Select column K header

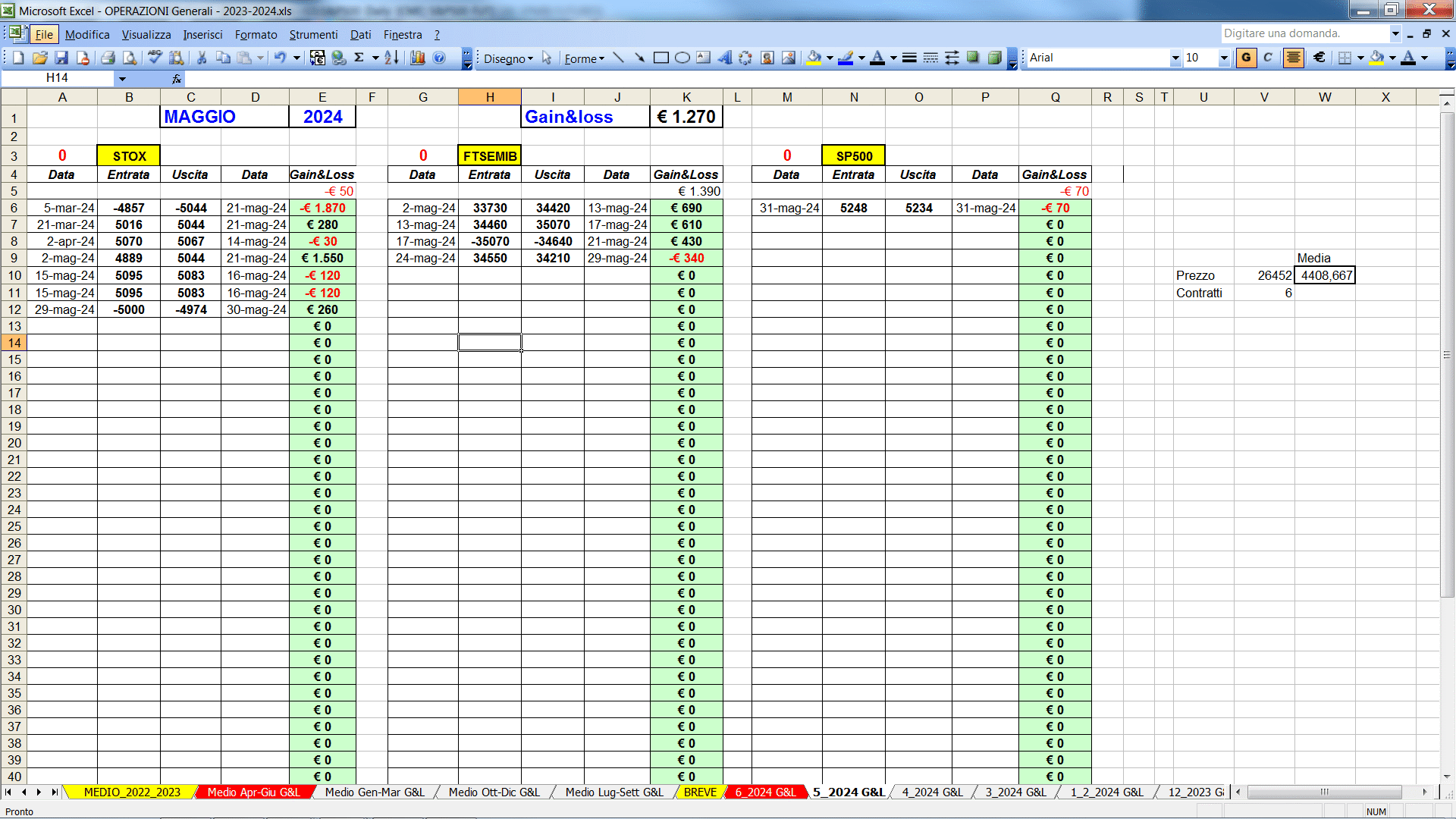[686, 97]
